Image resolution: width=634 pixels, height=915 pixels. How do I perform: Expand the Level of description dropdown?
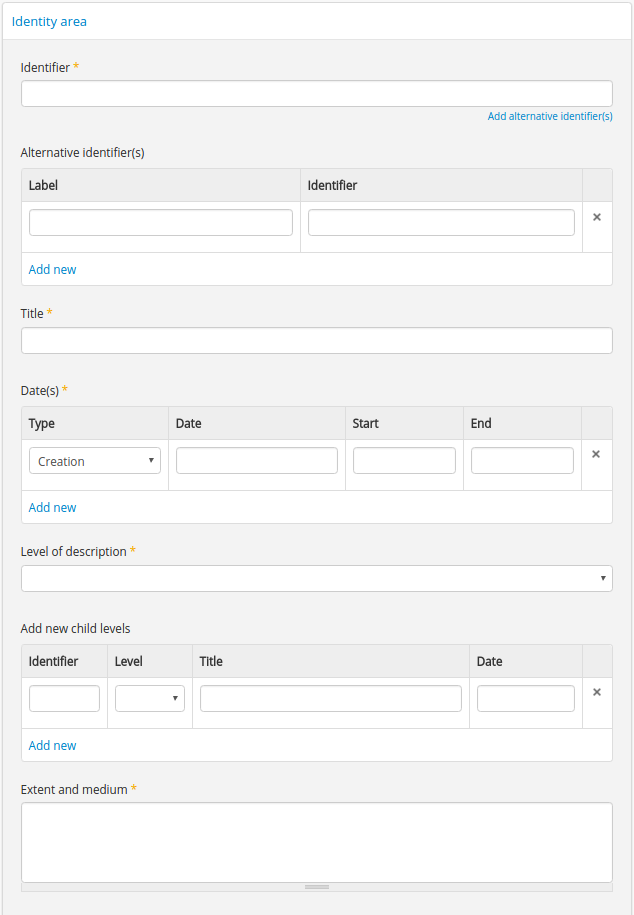316,579
